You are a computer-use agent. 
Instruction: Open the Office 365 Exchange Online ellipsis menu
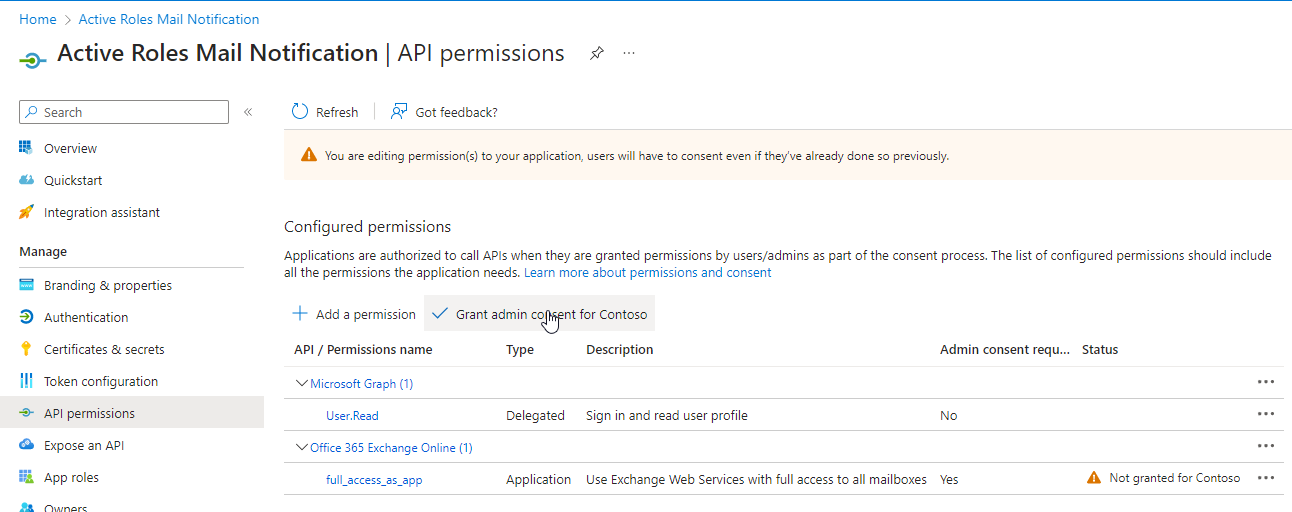click(x=1266, y=446)
